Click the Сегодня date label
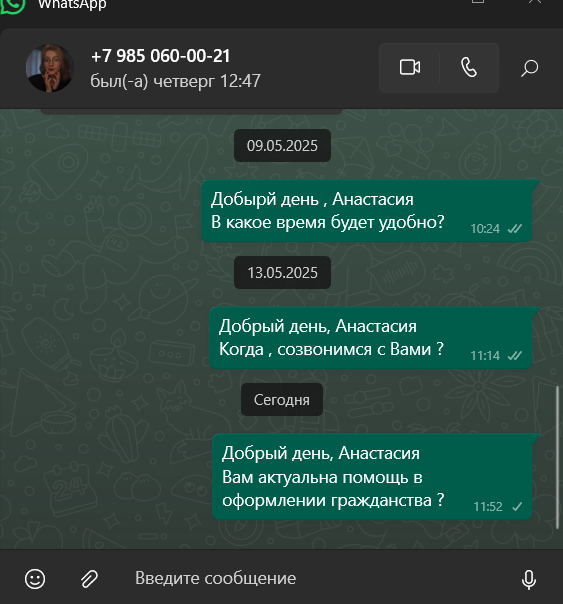The image size is (563, 604). 282,400
